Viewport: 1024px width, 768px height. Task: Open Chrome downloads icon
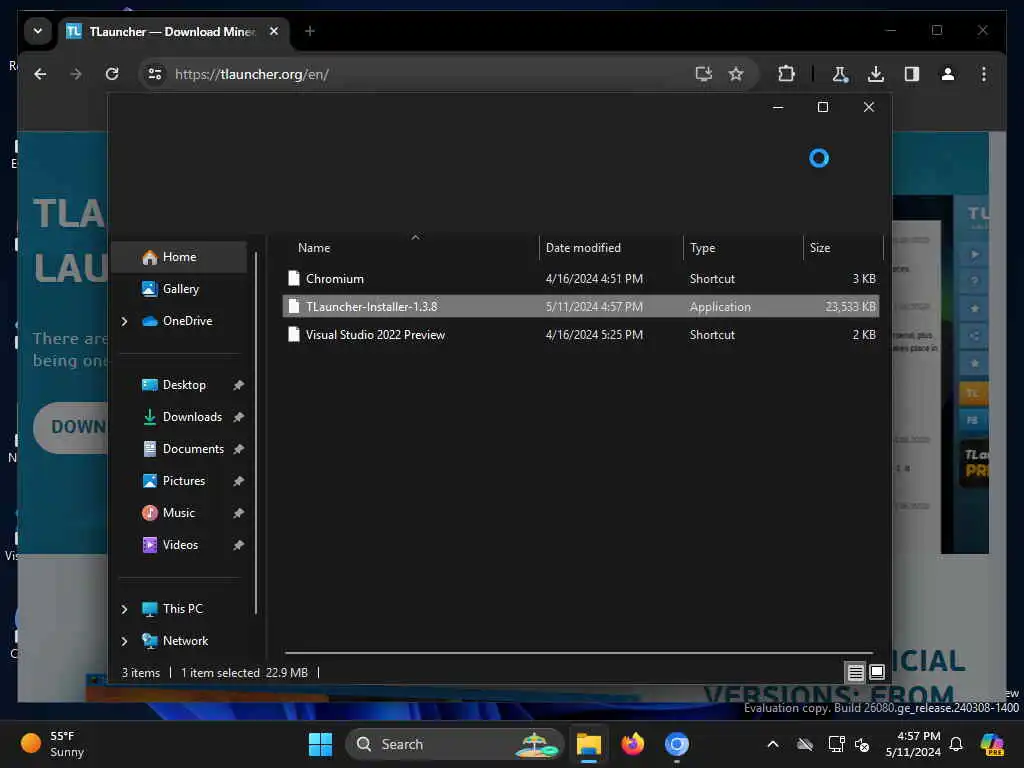pos(876,74)
